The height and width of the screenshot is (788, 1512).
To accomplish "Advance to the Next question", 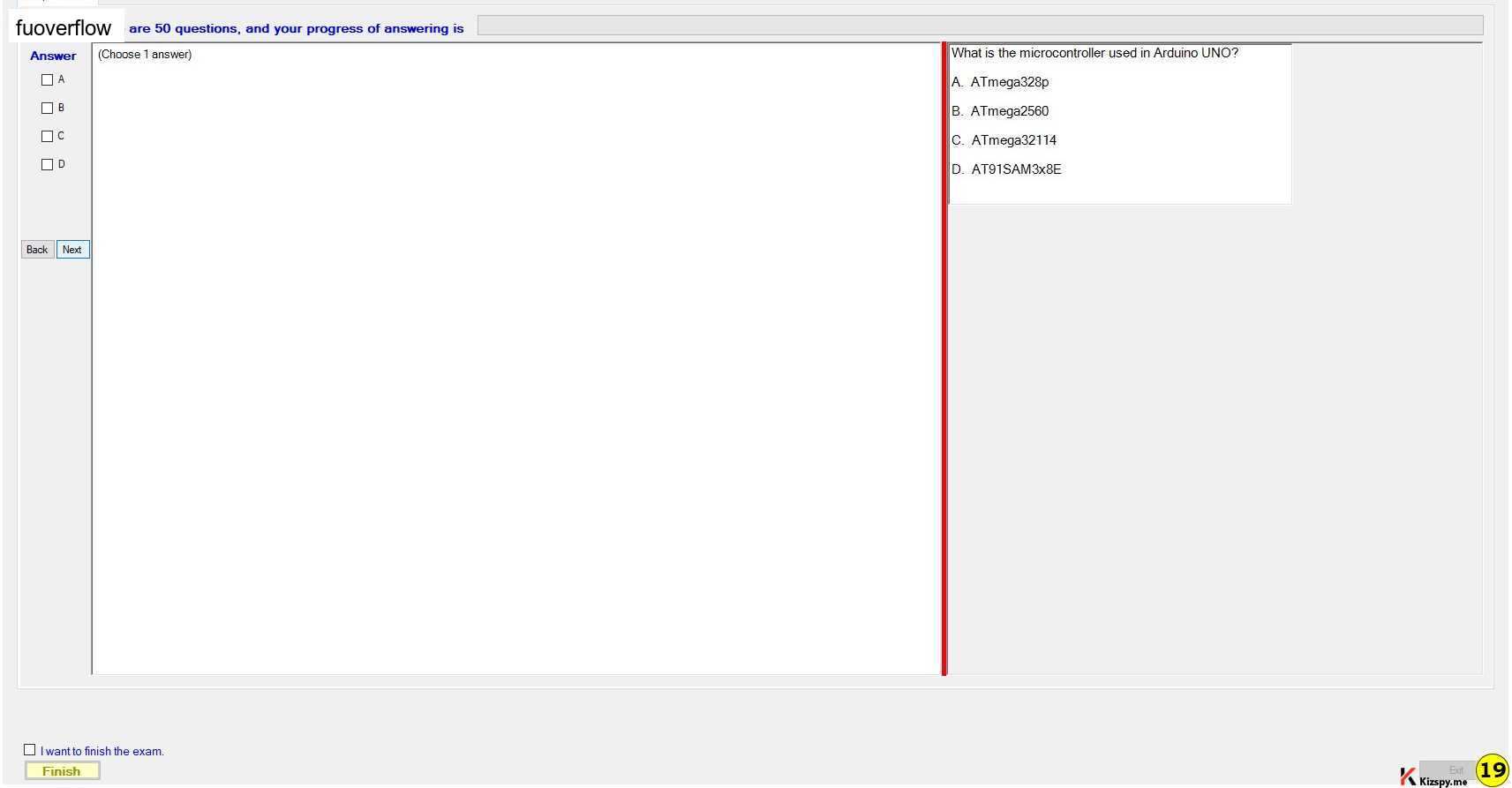I will click(x=72, y=250).
